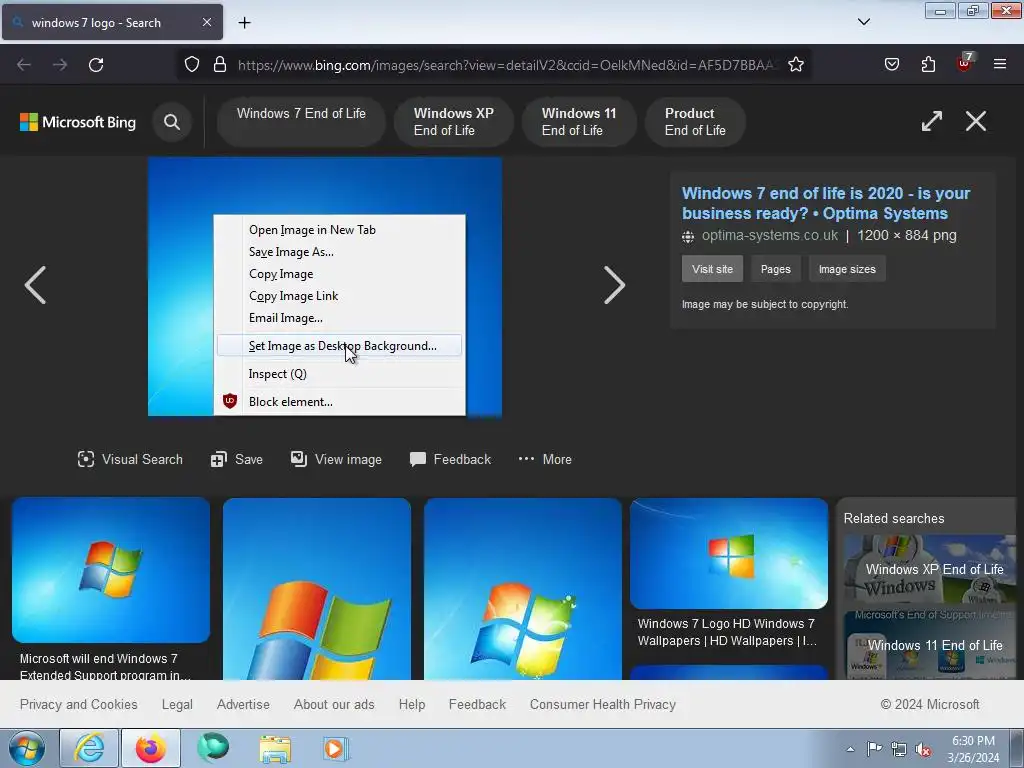
Task: Click the taskbar clock showing 6:30 PM
Action: (x=973, y=749)
